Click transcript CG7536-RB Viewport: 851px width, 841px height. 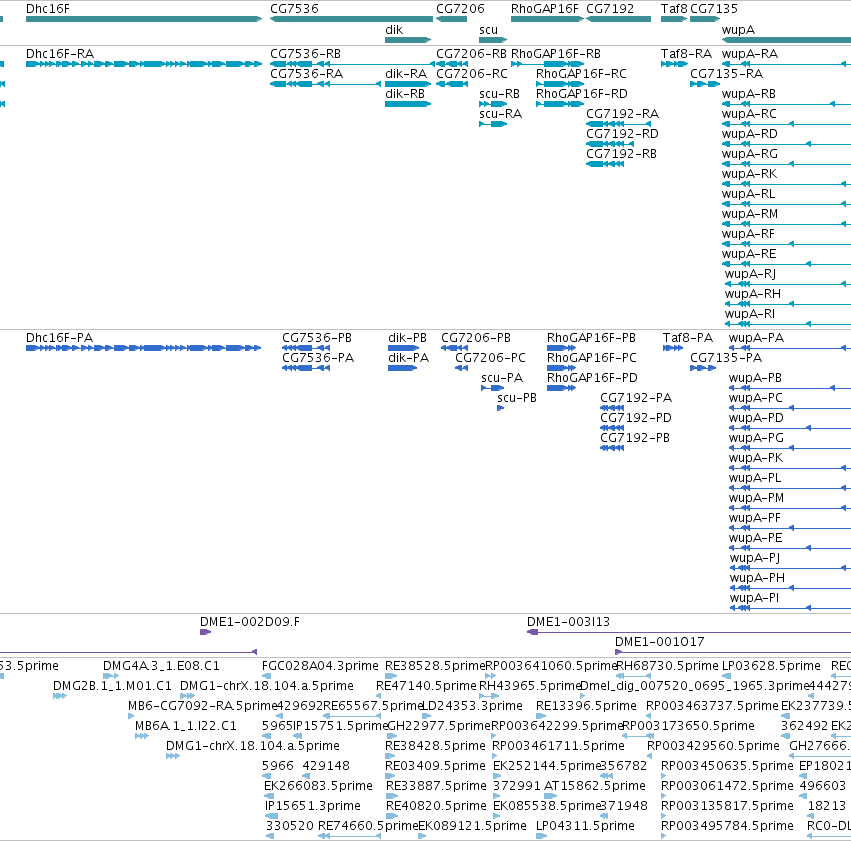[352, 64]
